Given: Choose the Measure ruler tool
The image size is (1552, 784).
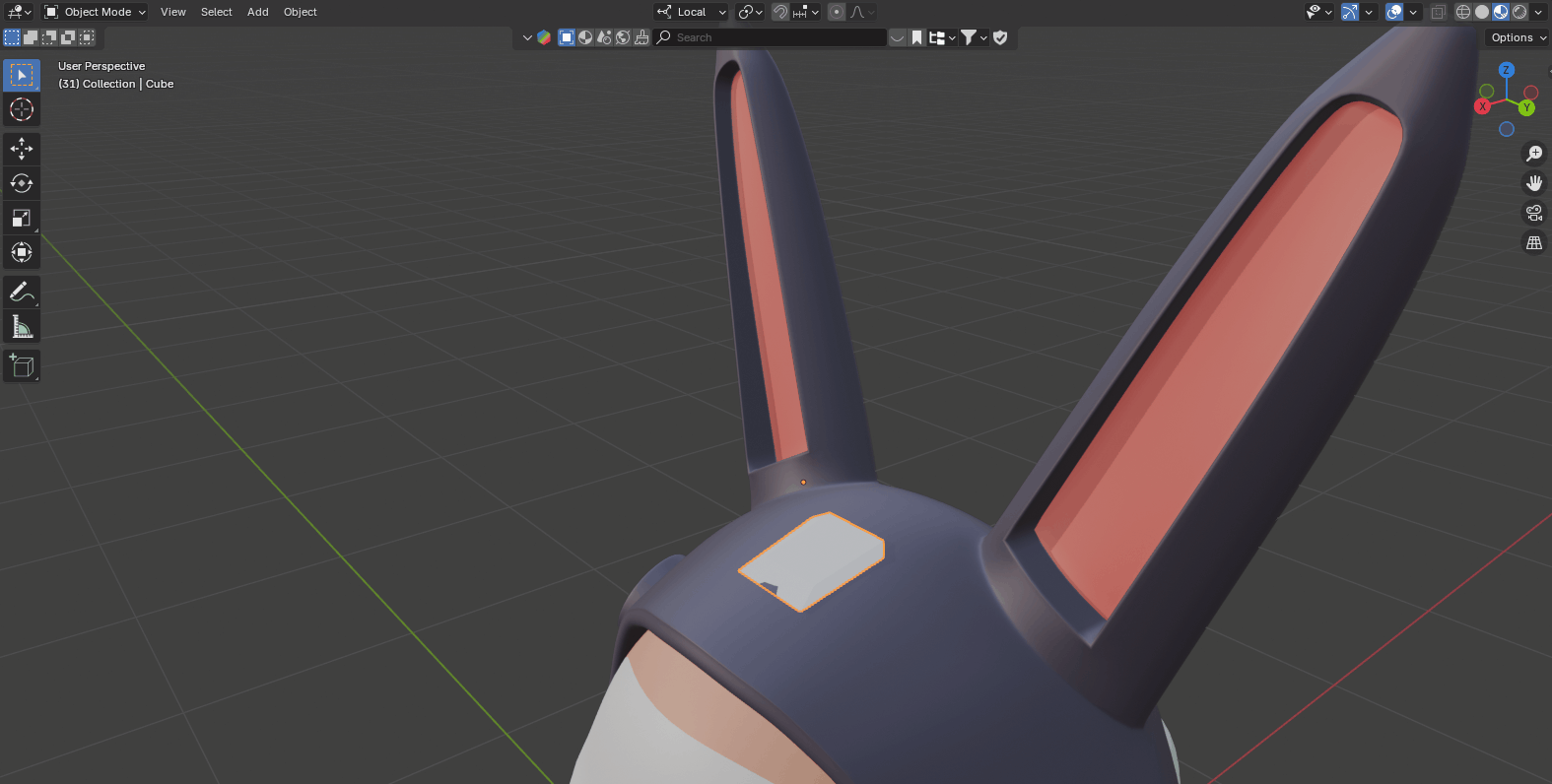Looking at the screenshot, I should pyautogui.click(x=22, y=326).
